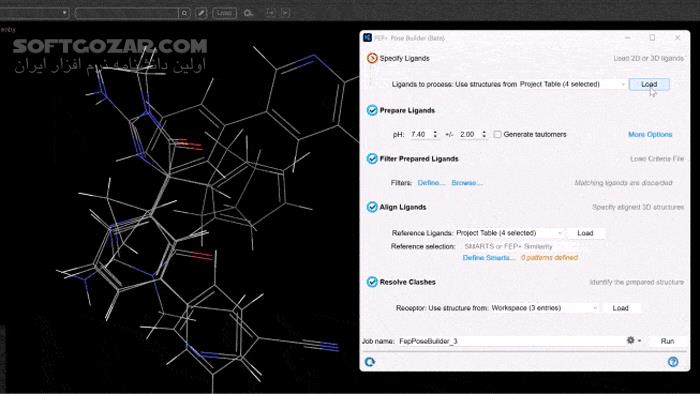The image size is (700, 394).
Task: Click the 'Specify aligned 3D structures' hint text
Action: tap(638, 207)
